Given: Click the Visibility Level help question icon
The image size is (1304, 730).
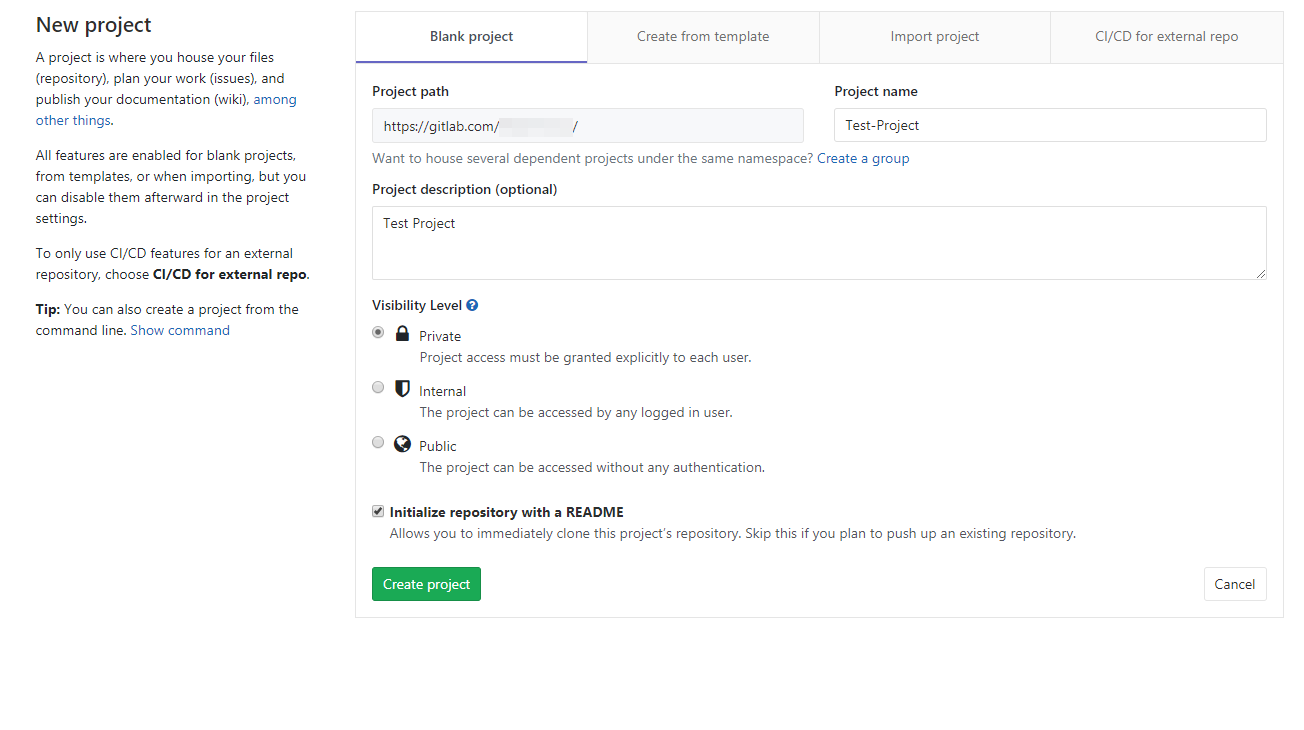Looking at the screenshot, I should (472, 305).
